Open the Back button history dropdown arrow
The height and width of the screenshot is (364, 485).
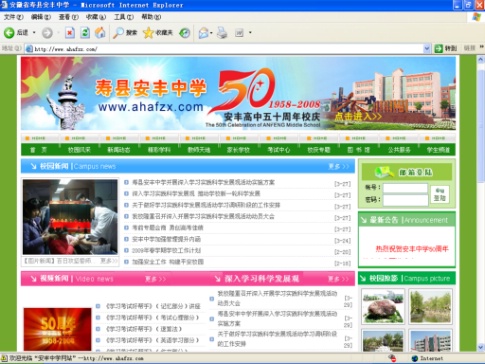pyautogui.click(x=34, y=33)
